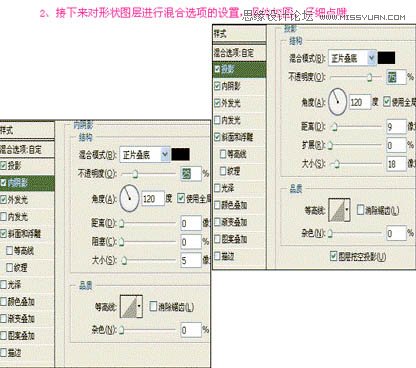The width and height of the screenshot is (416, 368).
Task: Click opacity percent field in Drop Shadow dialog
Action: click(396, 77)
